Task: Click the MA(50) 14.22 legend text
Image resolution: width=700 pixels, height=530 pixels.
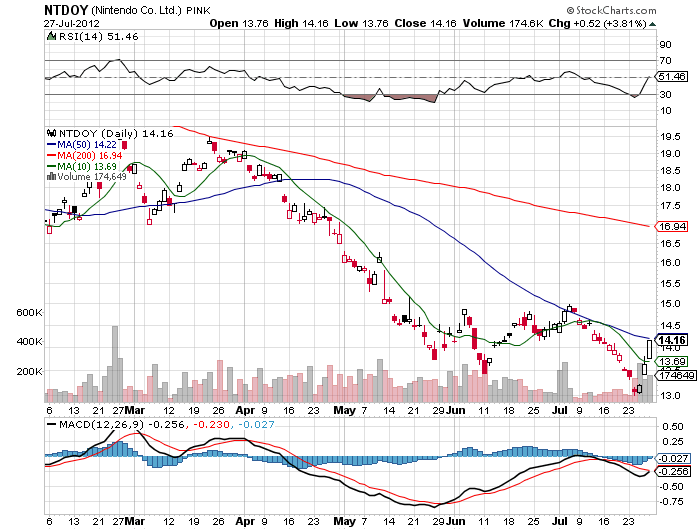Action: click(87, 145)
